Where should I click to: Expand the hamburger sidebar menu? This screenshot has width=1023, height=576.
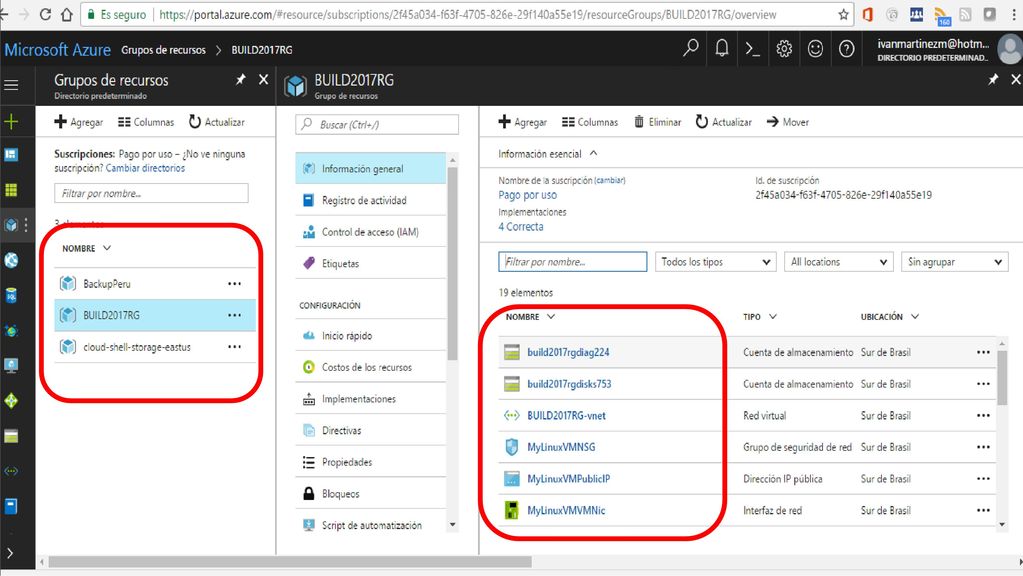[x=11, y=85]
